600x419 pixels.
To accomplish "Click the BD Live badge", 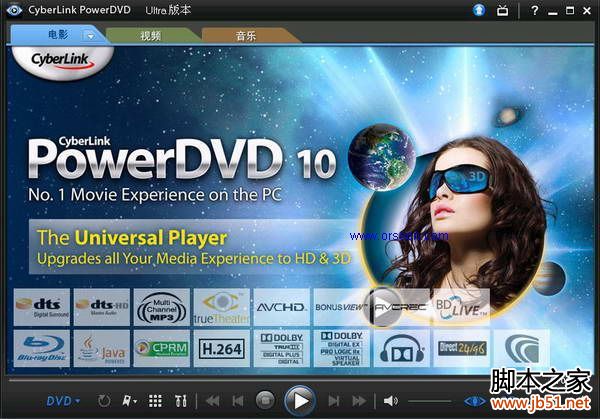I will pos(461,307).
